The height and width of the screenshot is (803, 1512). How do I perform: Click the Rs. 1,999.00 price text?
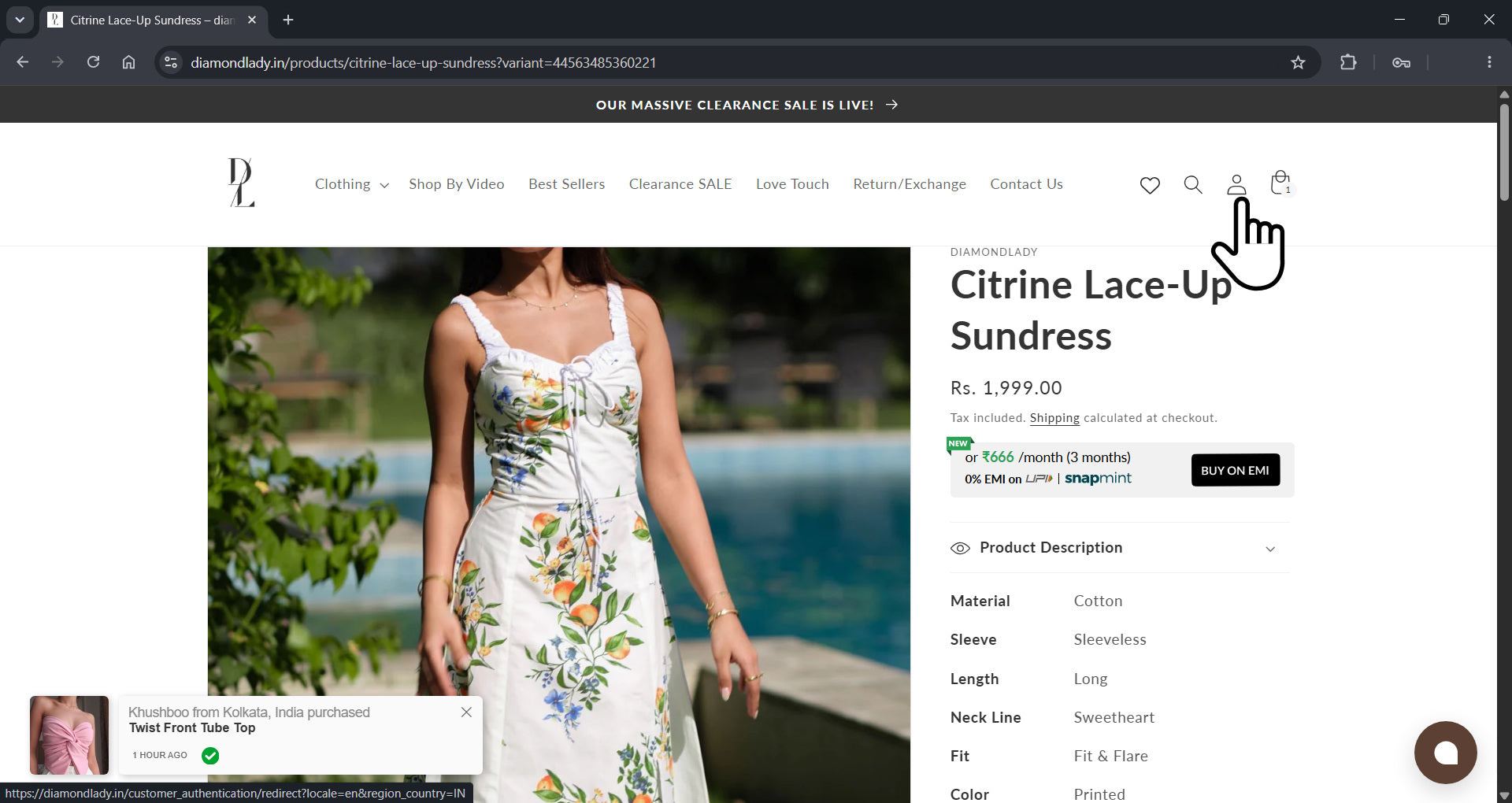point(1006,388)
